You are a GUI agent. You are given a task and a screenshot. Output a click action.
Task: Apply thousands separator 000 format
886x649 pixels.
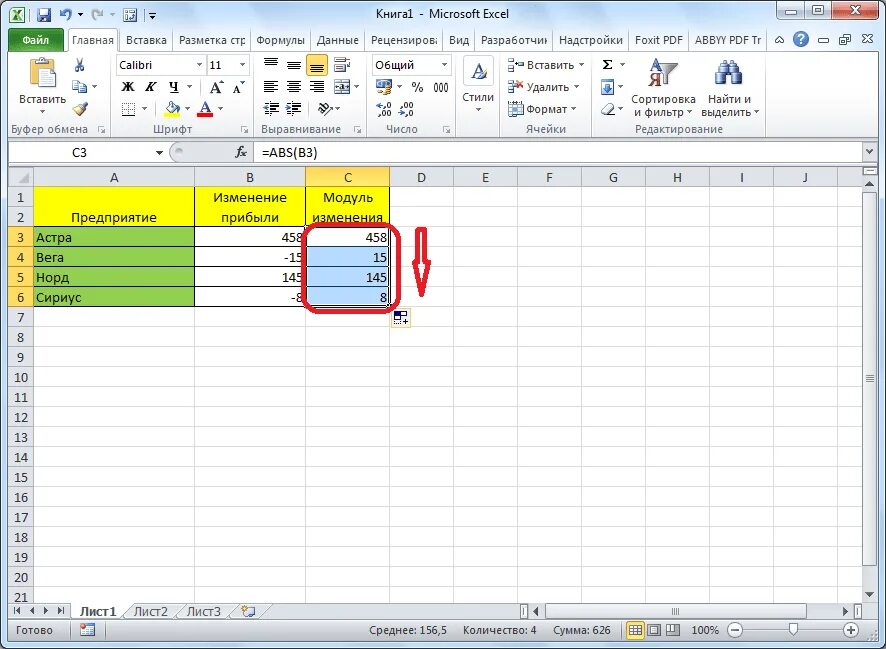pos(441,87)
